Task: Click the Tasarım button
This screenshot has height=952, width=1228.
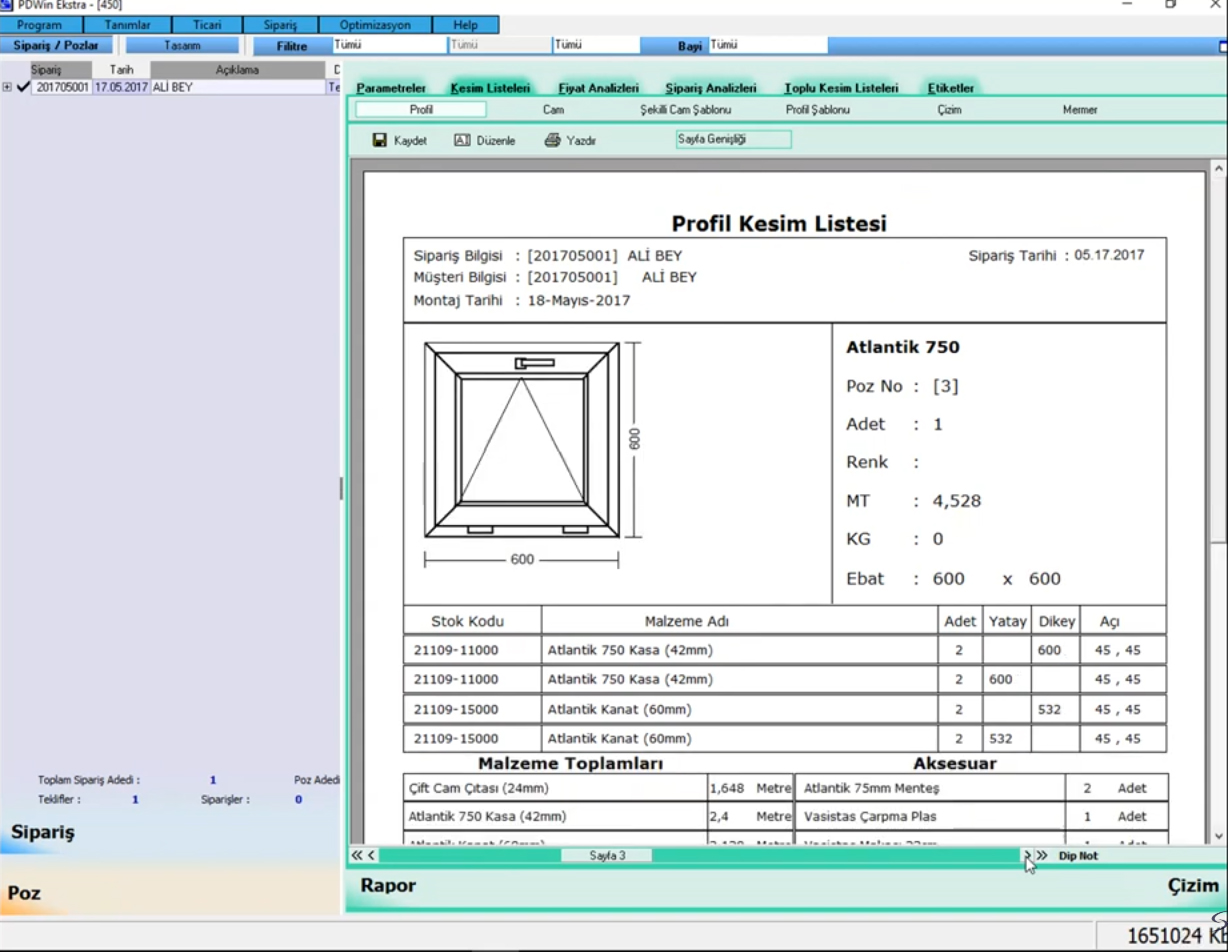Action: click(x=182, y=46)
